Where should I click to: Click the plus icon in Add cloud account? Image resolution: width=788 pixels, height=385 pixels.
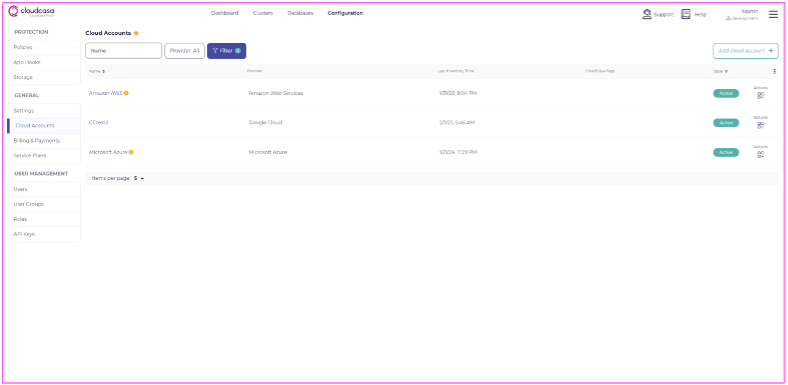pos(770,51)
